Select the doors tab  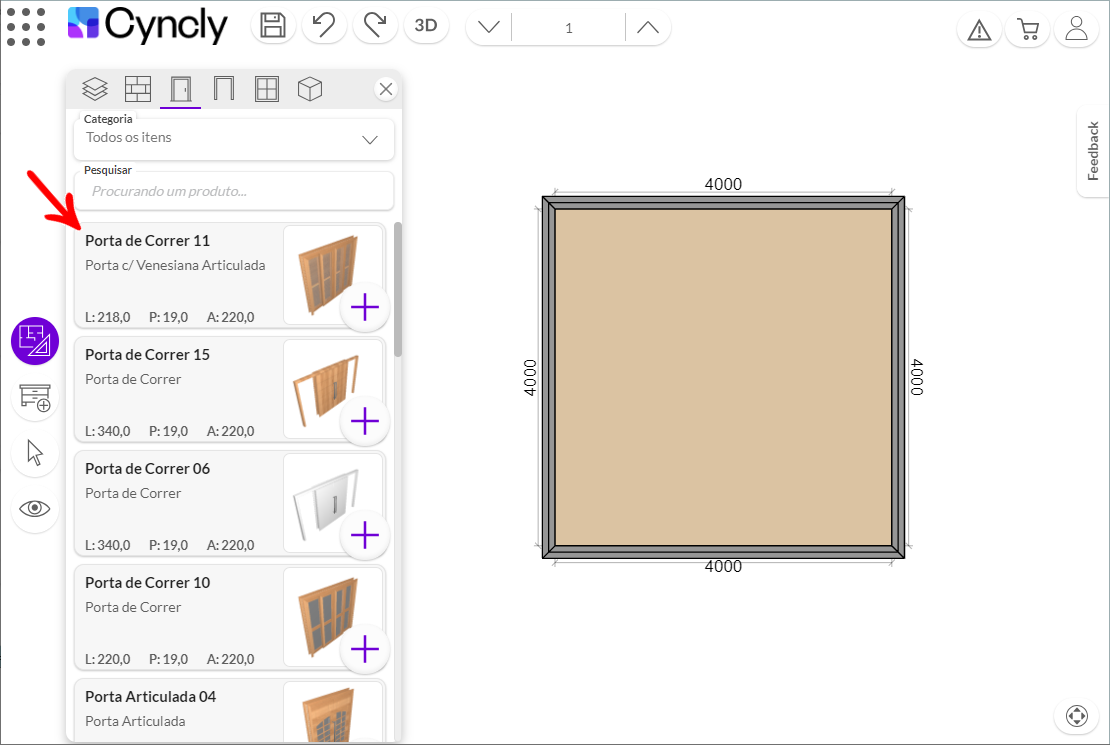(x=181, y=89)
